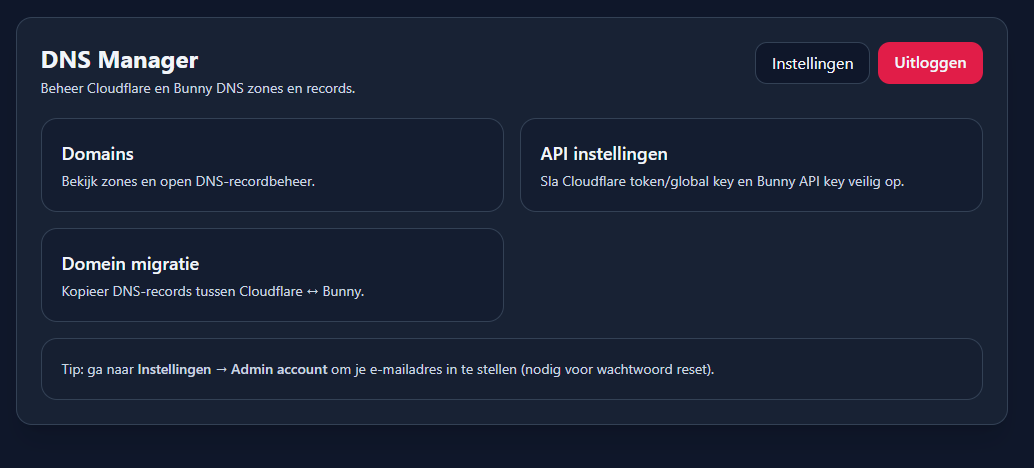Open the Domein migratie card heading
This screenshot has width=1034, height=468.
131,264
